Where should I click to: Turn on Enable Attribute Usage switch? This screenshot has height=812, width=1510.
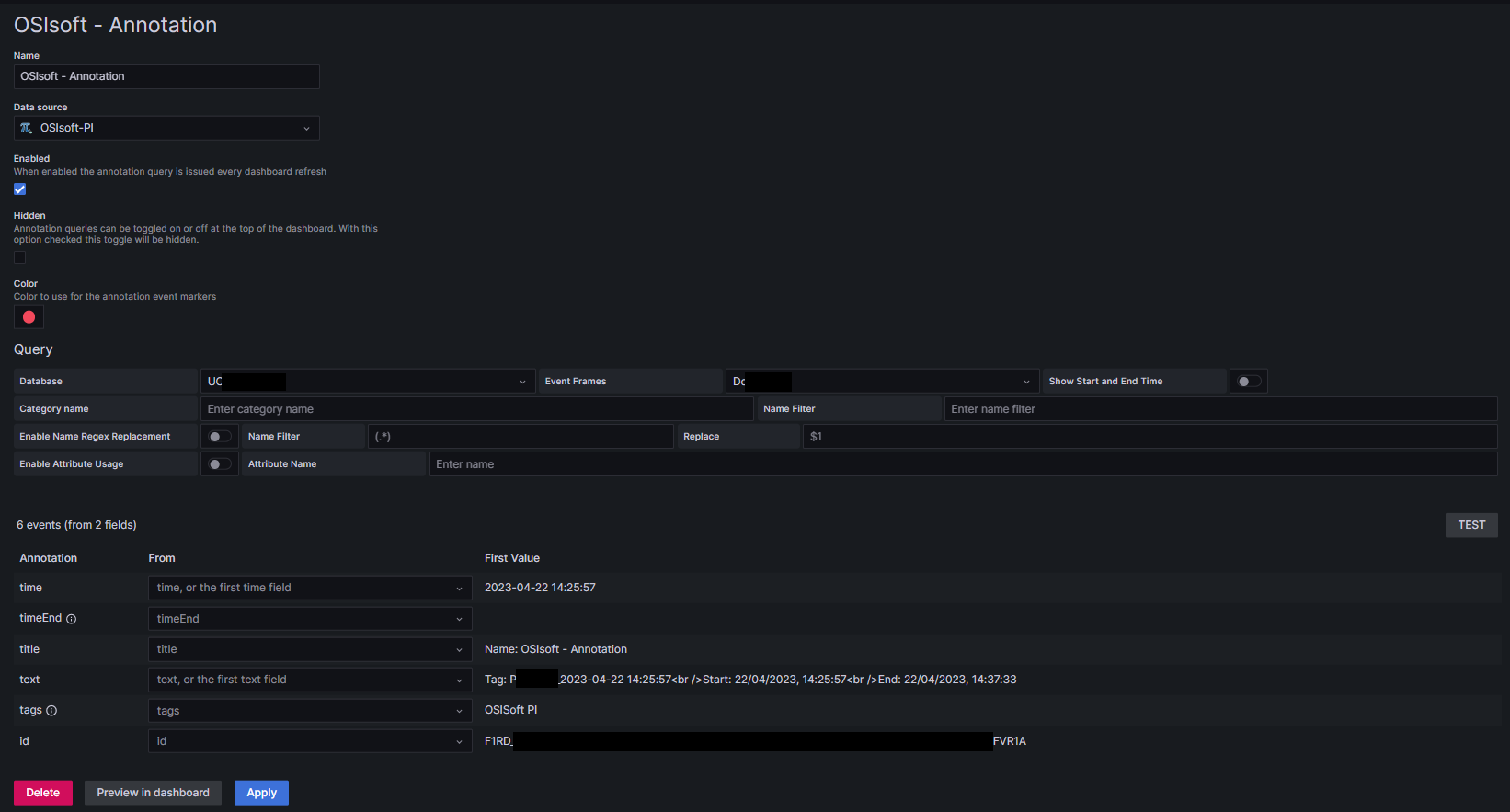(x=220, y=464)
